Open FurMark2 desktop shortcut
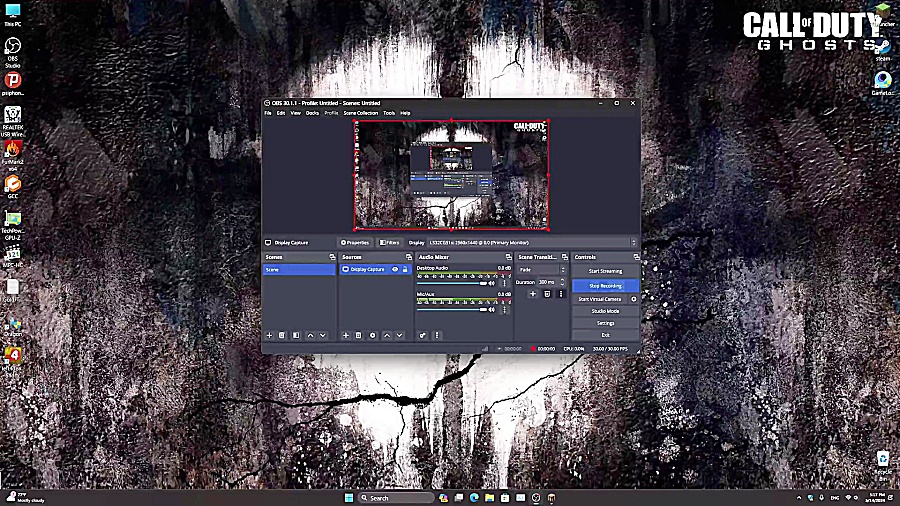This screenshot has width=900, height=506. (x=13, y=156)
